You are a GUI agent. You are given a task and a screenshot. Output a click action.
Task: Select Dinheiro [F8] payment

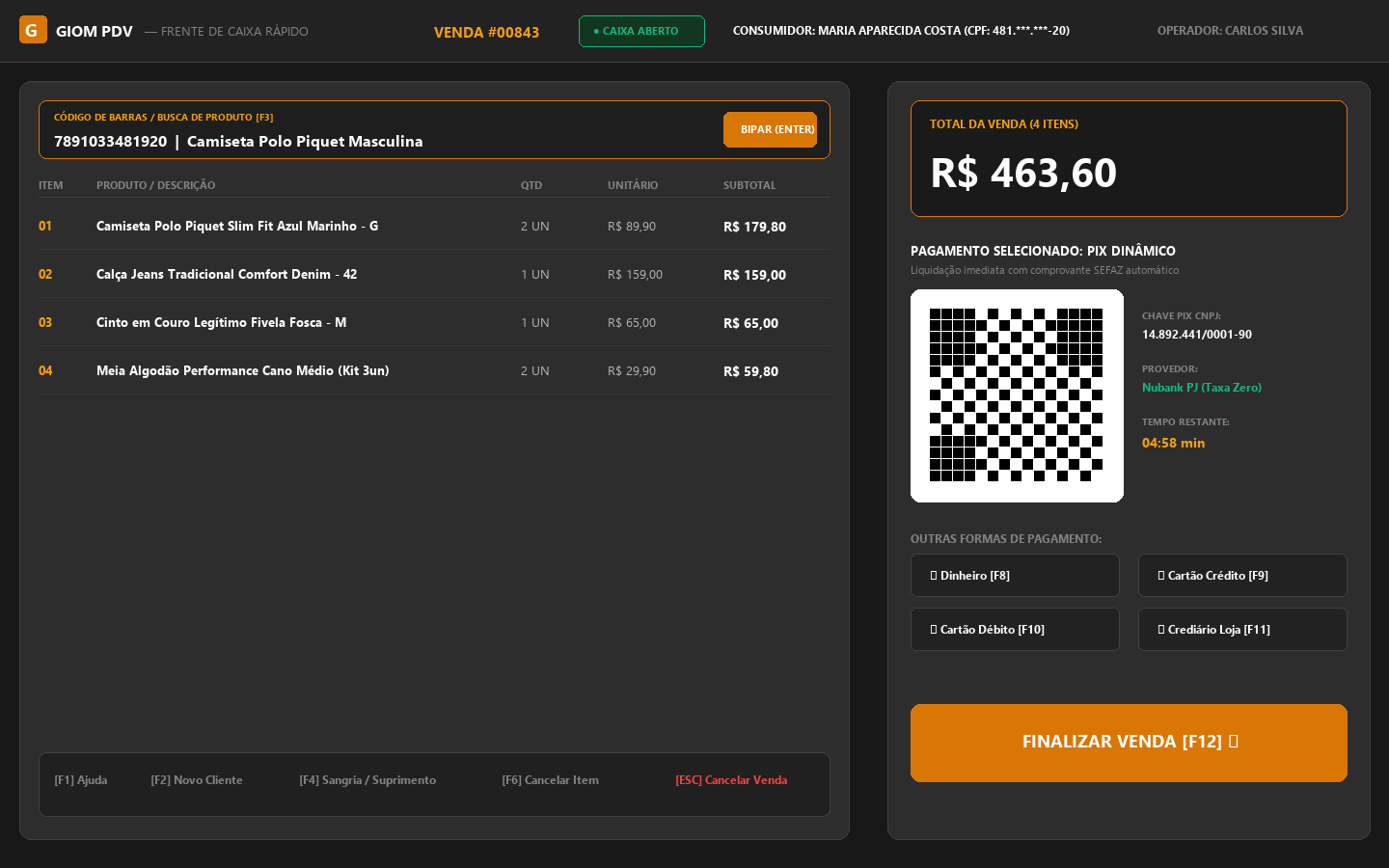(x=1015, y=576)
